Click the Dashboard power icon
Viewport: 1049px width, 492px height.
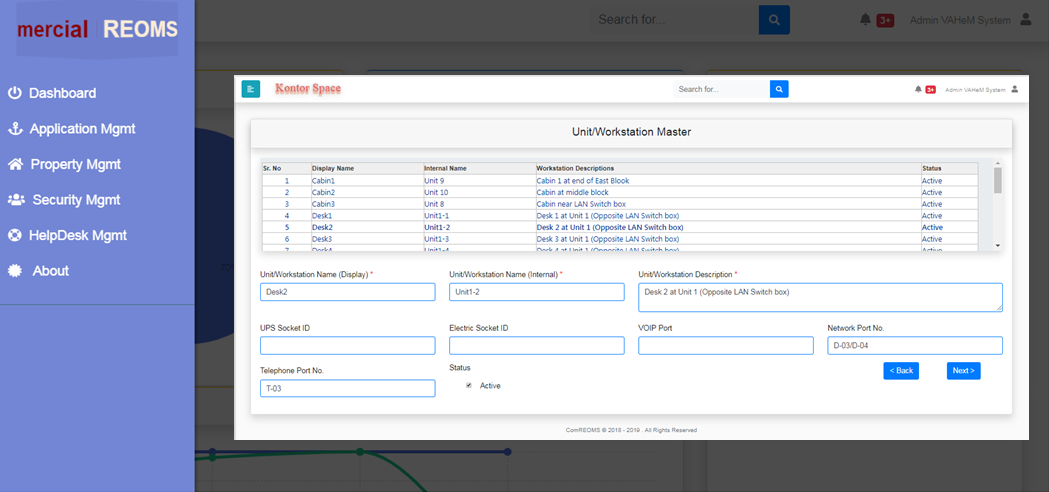pos(15,93)
